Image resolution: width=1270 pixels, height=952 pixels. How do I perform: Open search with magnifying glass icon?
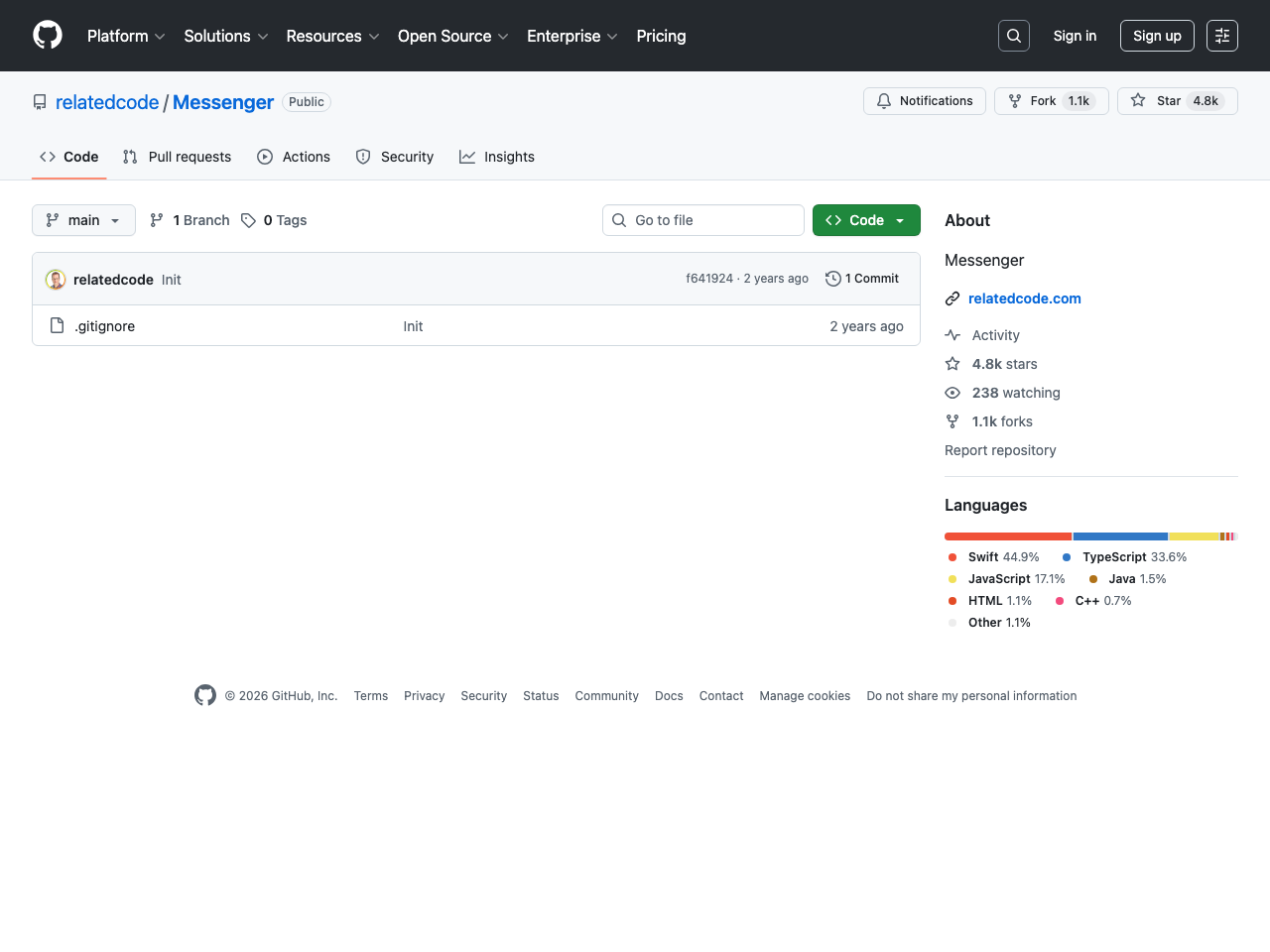(x=1013, y=36)
